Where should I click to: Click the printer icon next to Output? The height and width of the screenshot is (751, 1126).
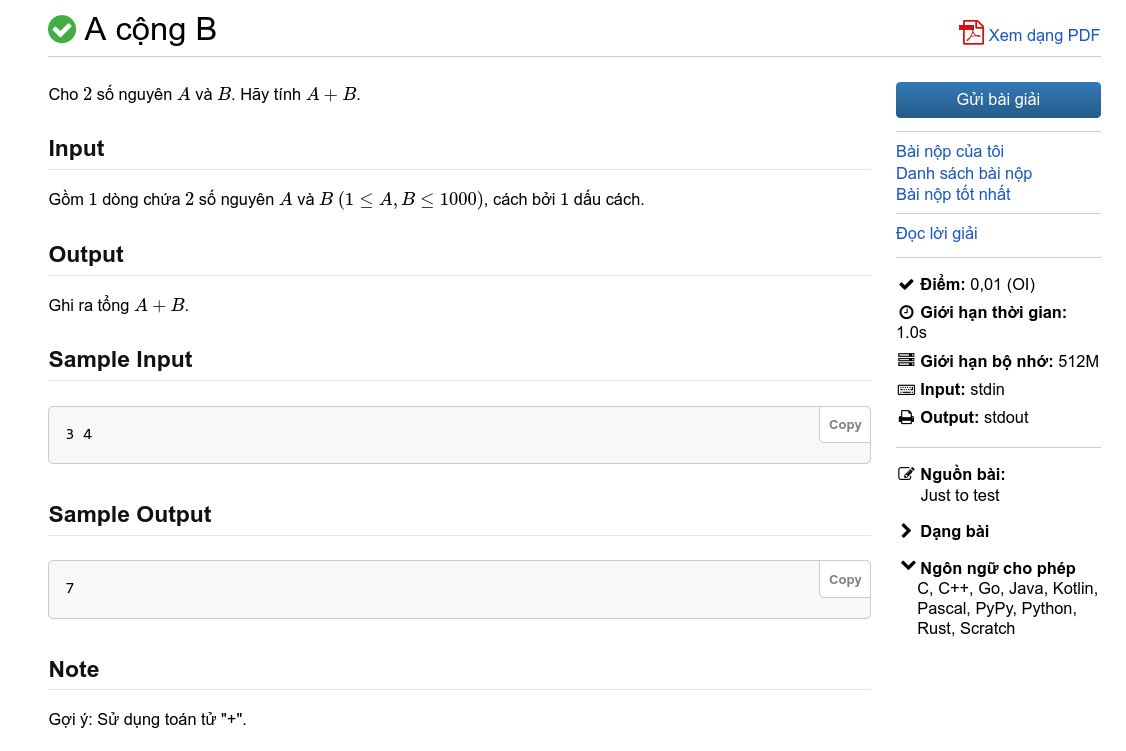coord(906,417)
